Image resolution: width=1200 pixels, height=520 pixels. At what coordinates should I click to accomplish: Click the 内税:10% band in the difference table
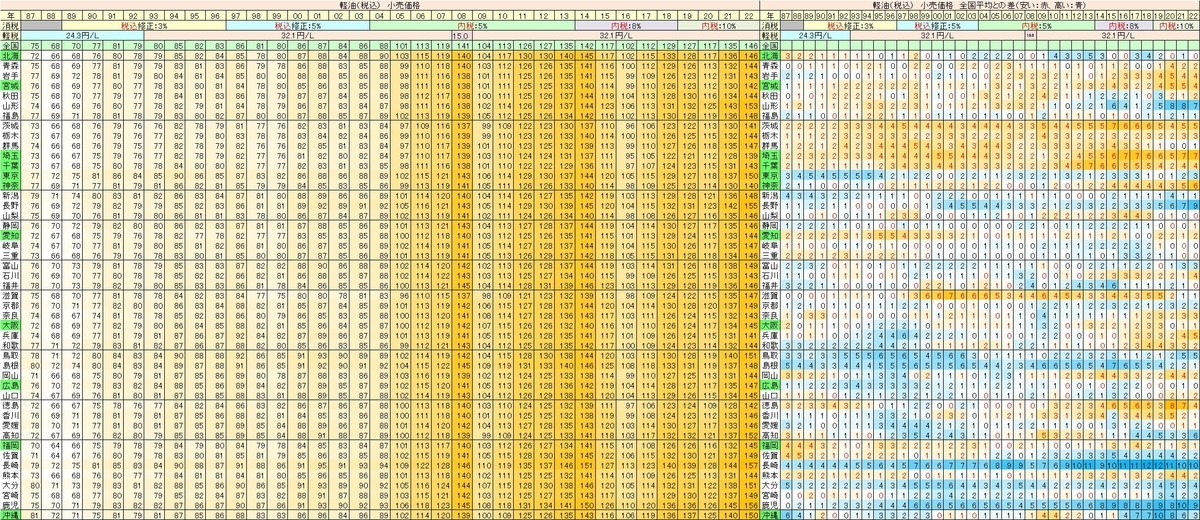click(1175, 26)
